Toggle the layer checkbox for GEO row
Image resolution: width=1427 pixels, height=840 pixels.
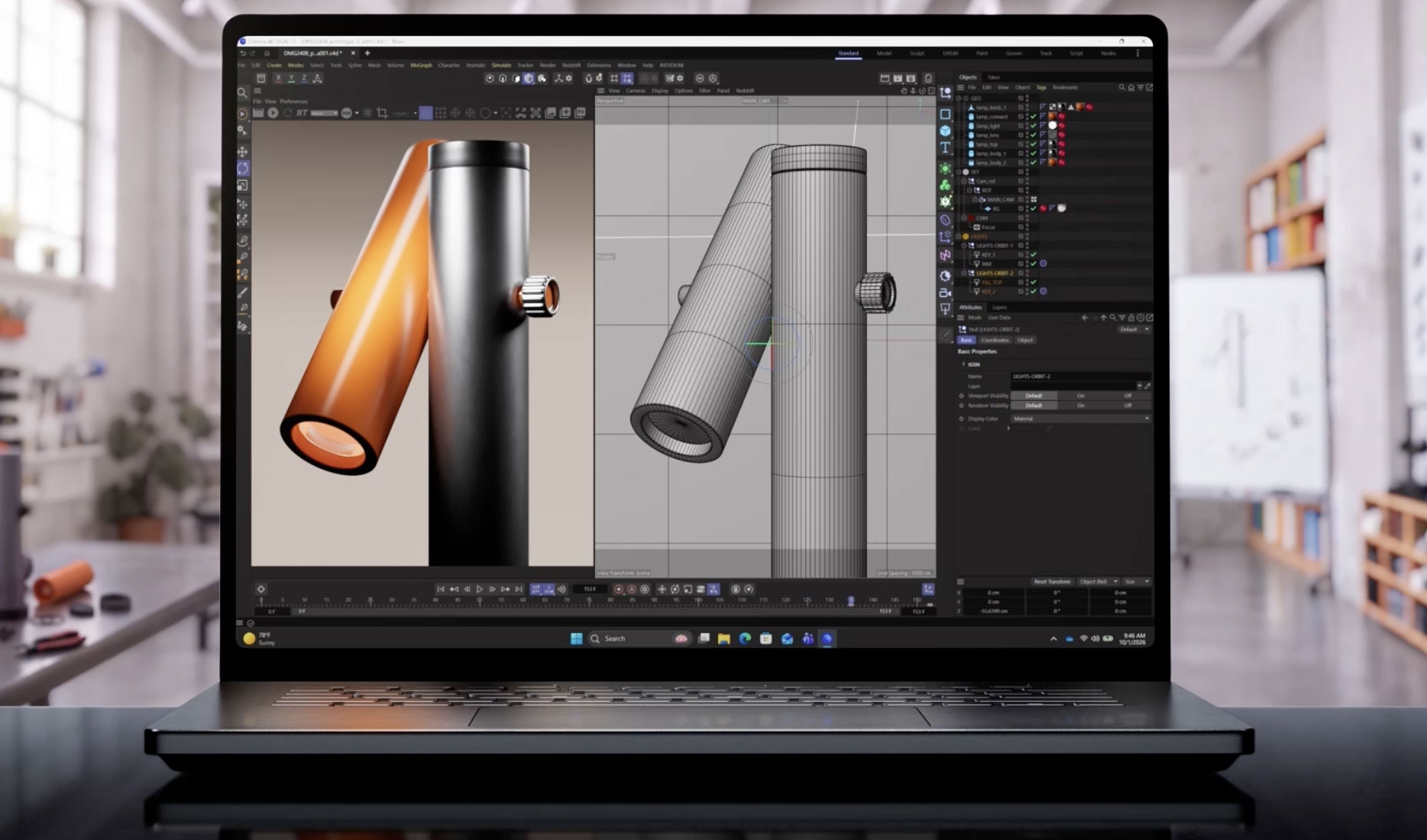[1021, 99]
